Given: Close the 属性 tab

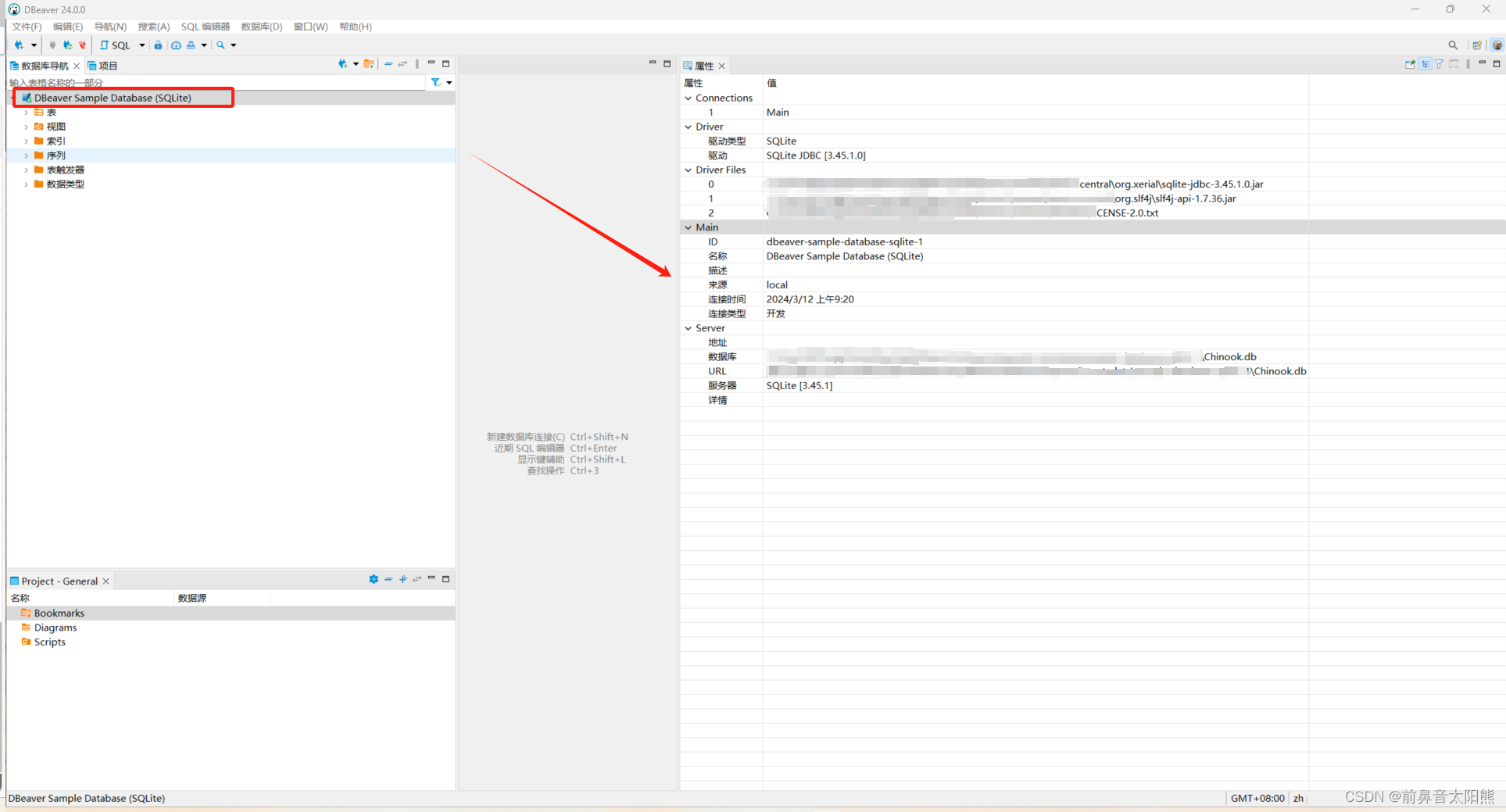Looking at the screenshot, I should pos(722,66).
